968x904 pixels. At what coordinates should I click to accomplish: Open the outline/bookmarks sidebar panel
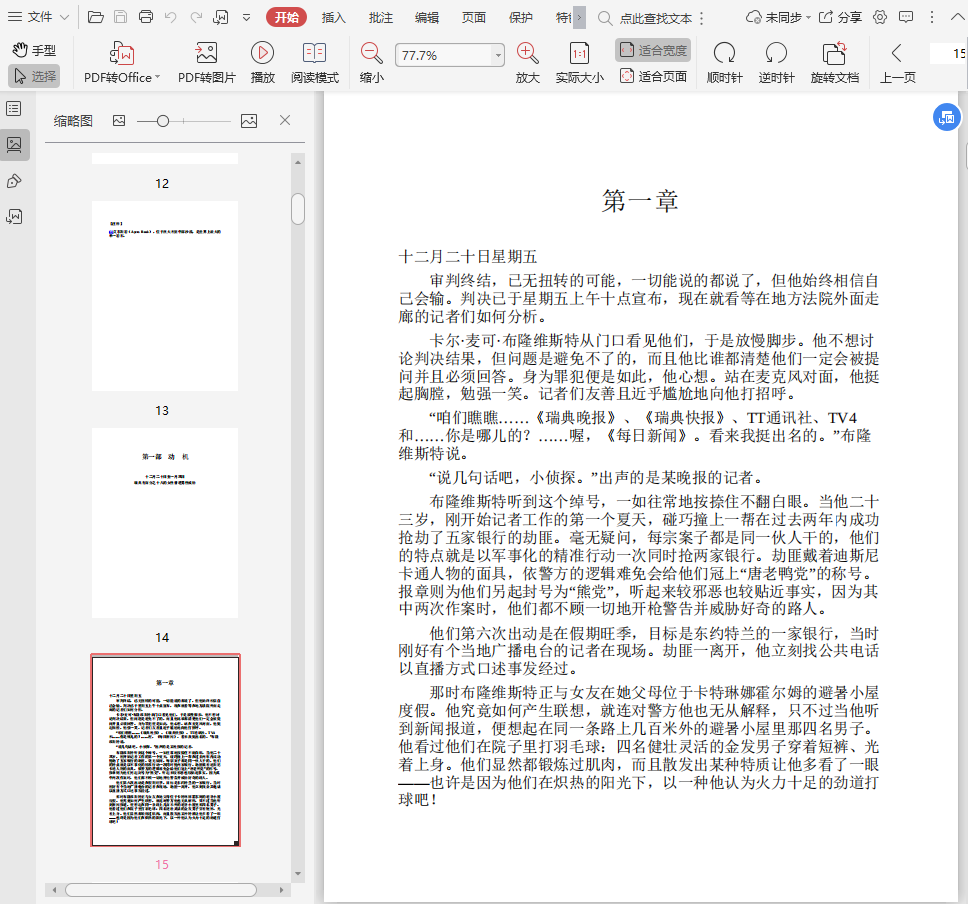pyautogui.click(x=14, y=109)
